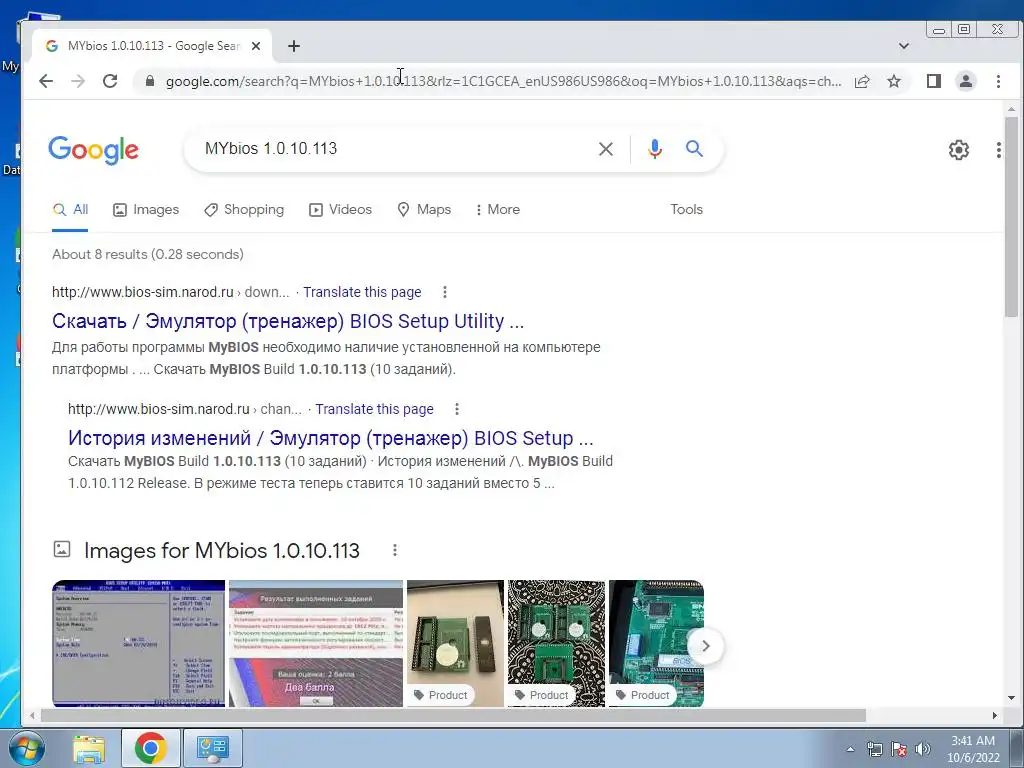
Task: Open a new tab with the plus button
Action: pyautogui.click(x=294, y=46)
